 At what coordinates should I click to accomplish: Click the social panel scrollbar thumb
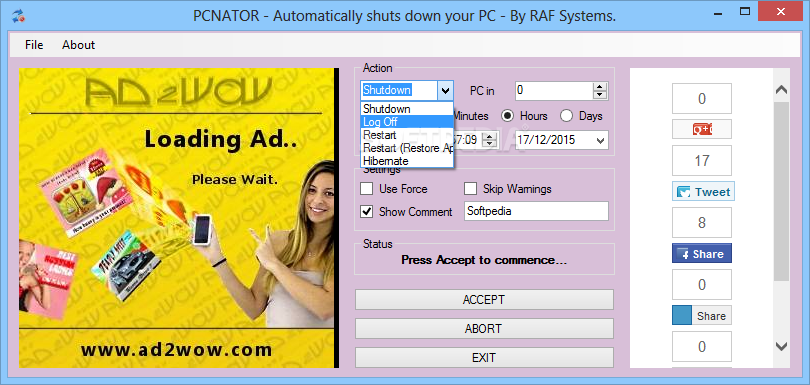click(x=782, y=191)
